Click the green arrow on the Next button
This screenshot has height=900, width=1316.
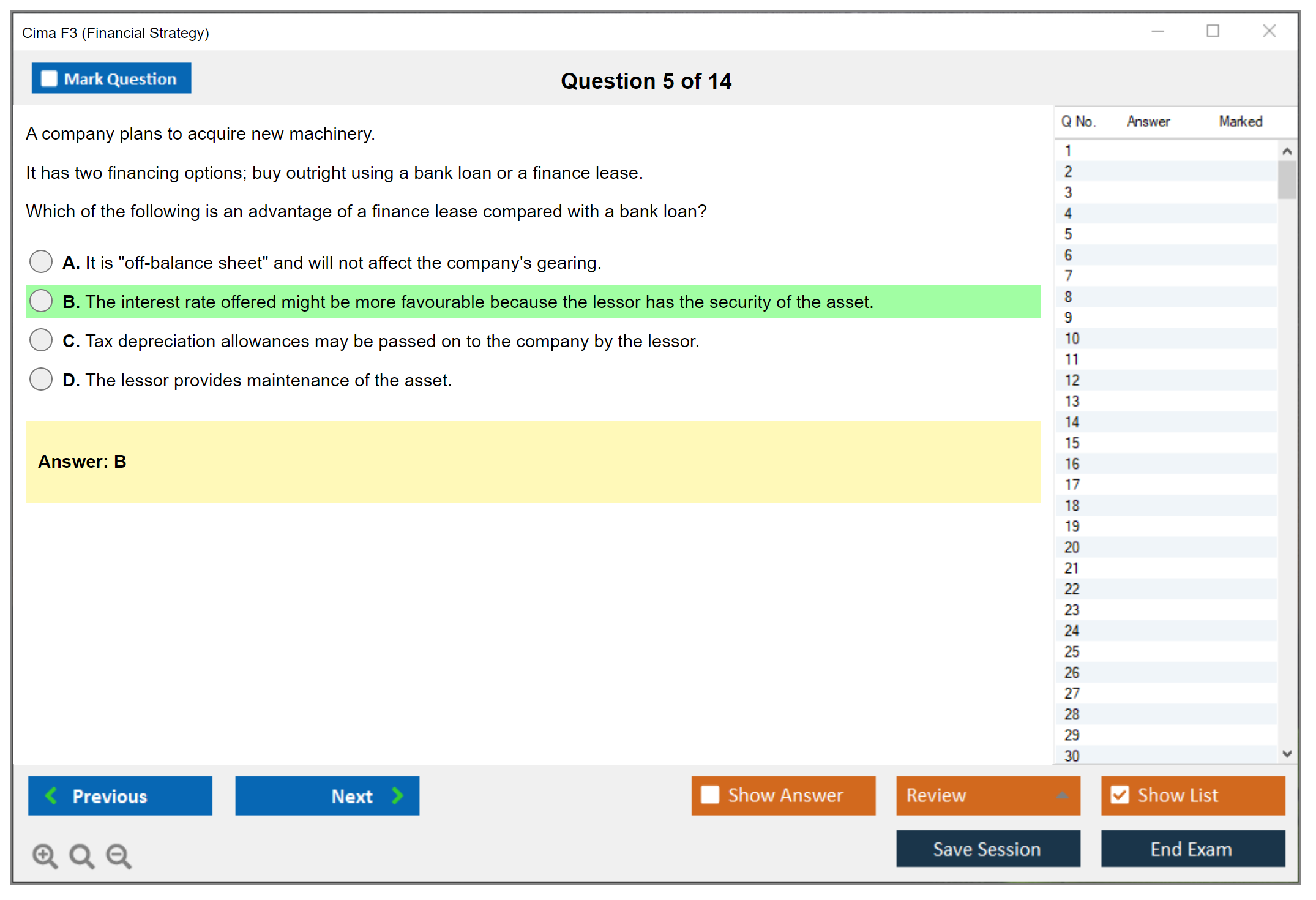(397, 795)
